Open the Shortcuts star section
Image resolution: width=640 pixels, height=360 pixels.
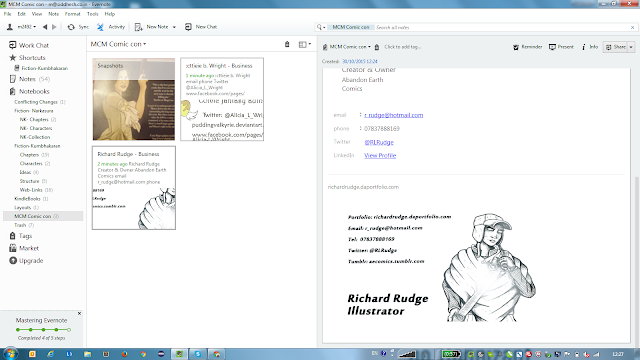[27, 58]
